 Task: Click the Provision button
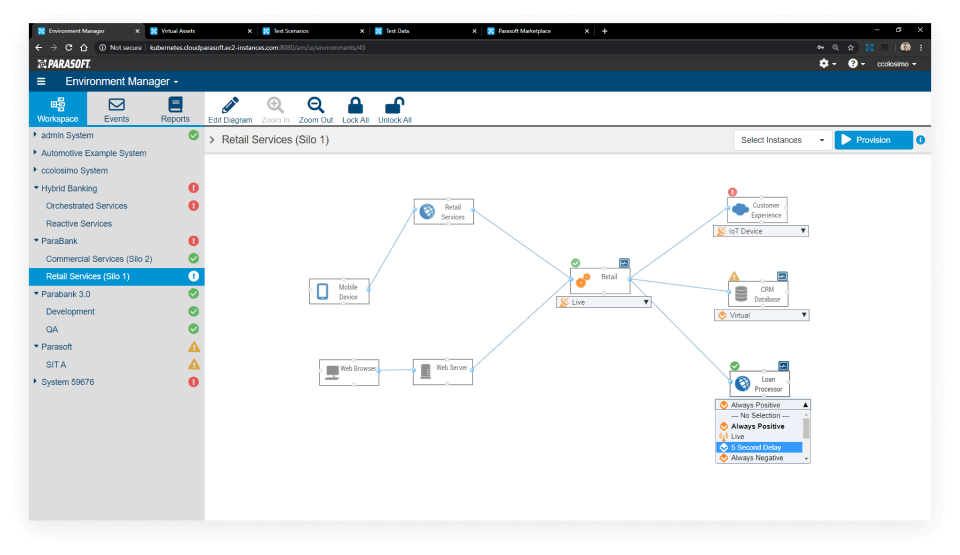click(x=873, y=140)
